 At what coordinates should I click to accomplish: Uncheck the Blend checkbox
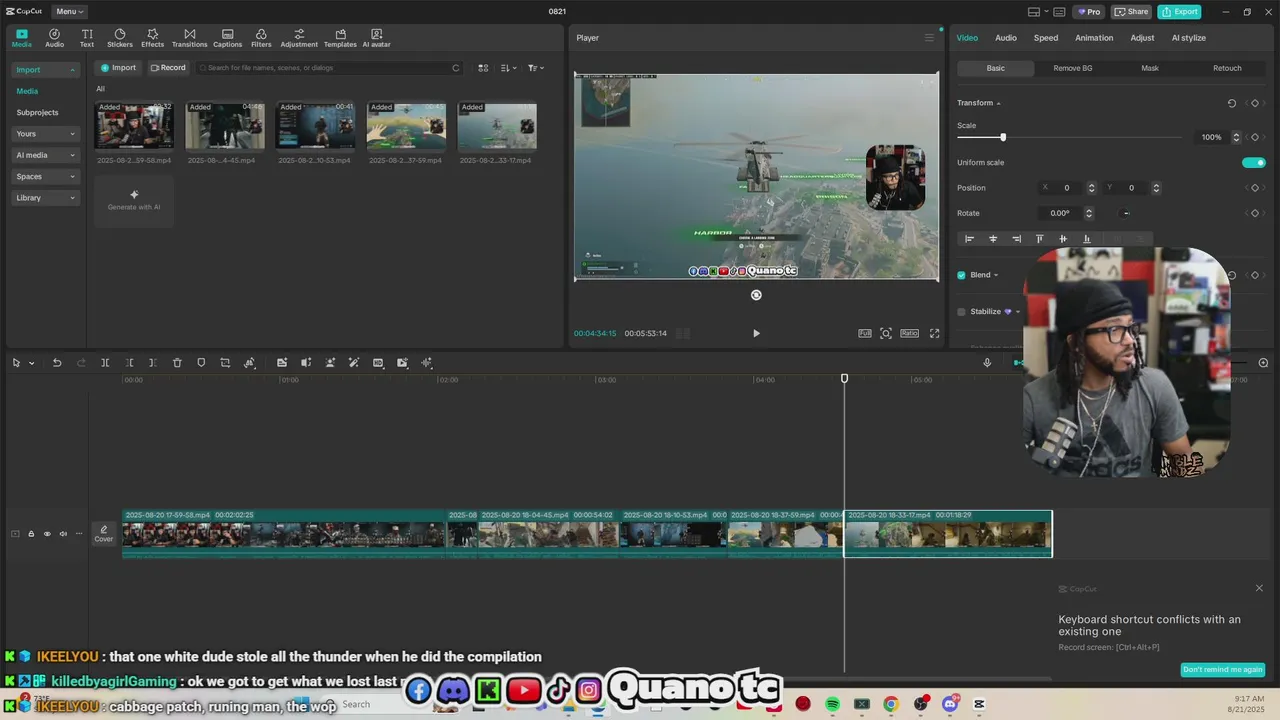(x=961, y=275)
